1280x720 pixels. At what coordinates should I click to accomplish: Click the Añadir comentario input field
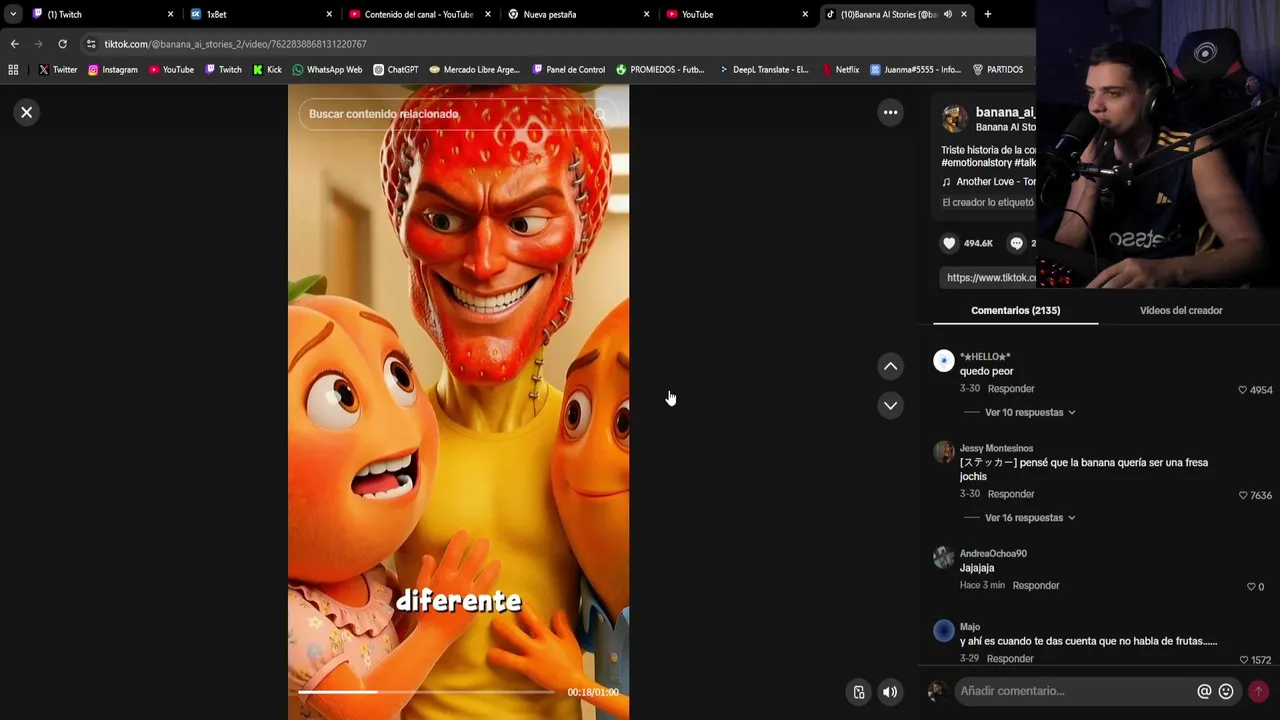pos(1076,691)
